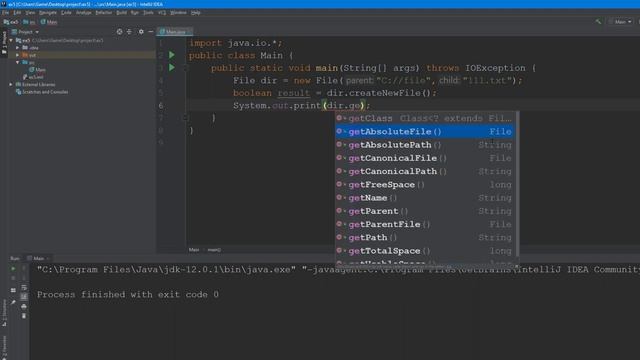640x360 pixels.
Task: Click the print icon in Run panel
Action: click(24, 306)
